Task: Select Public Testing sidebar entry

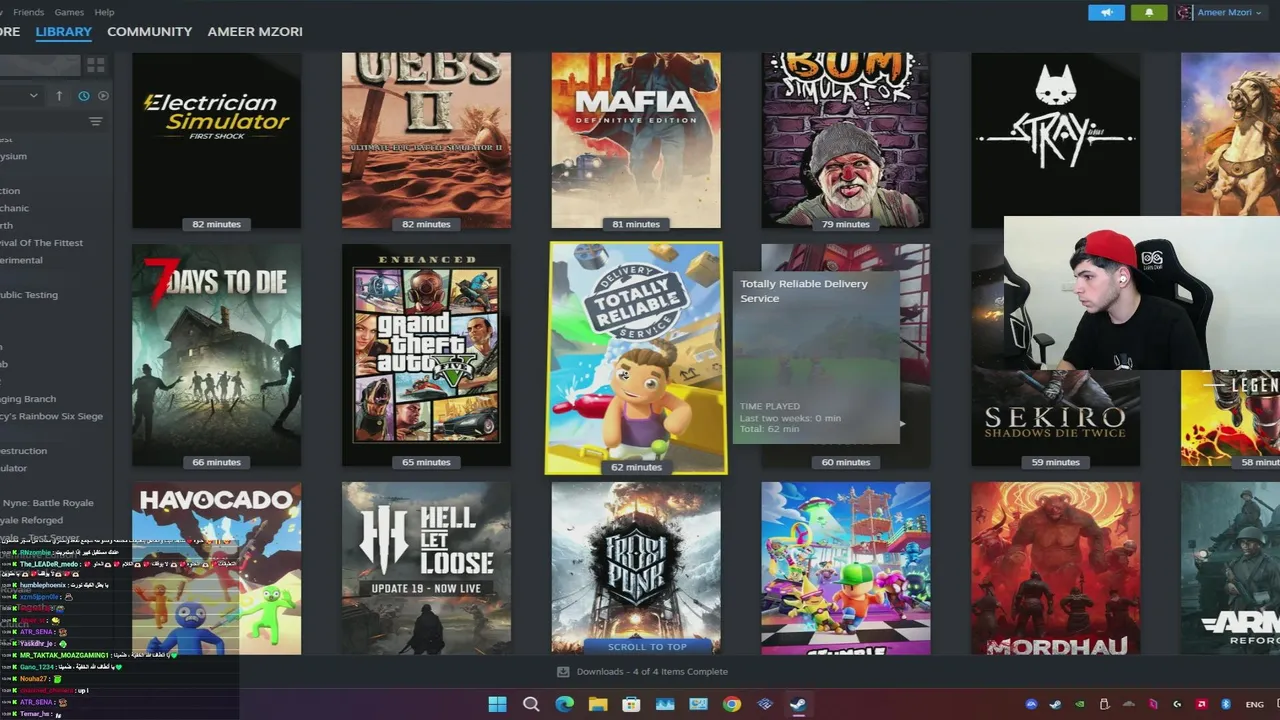Action: tap(29, 295)
